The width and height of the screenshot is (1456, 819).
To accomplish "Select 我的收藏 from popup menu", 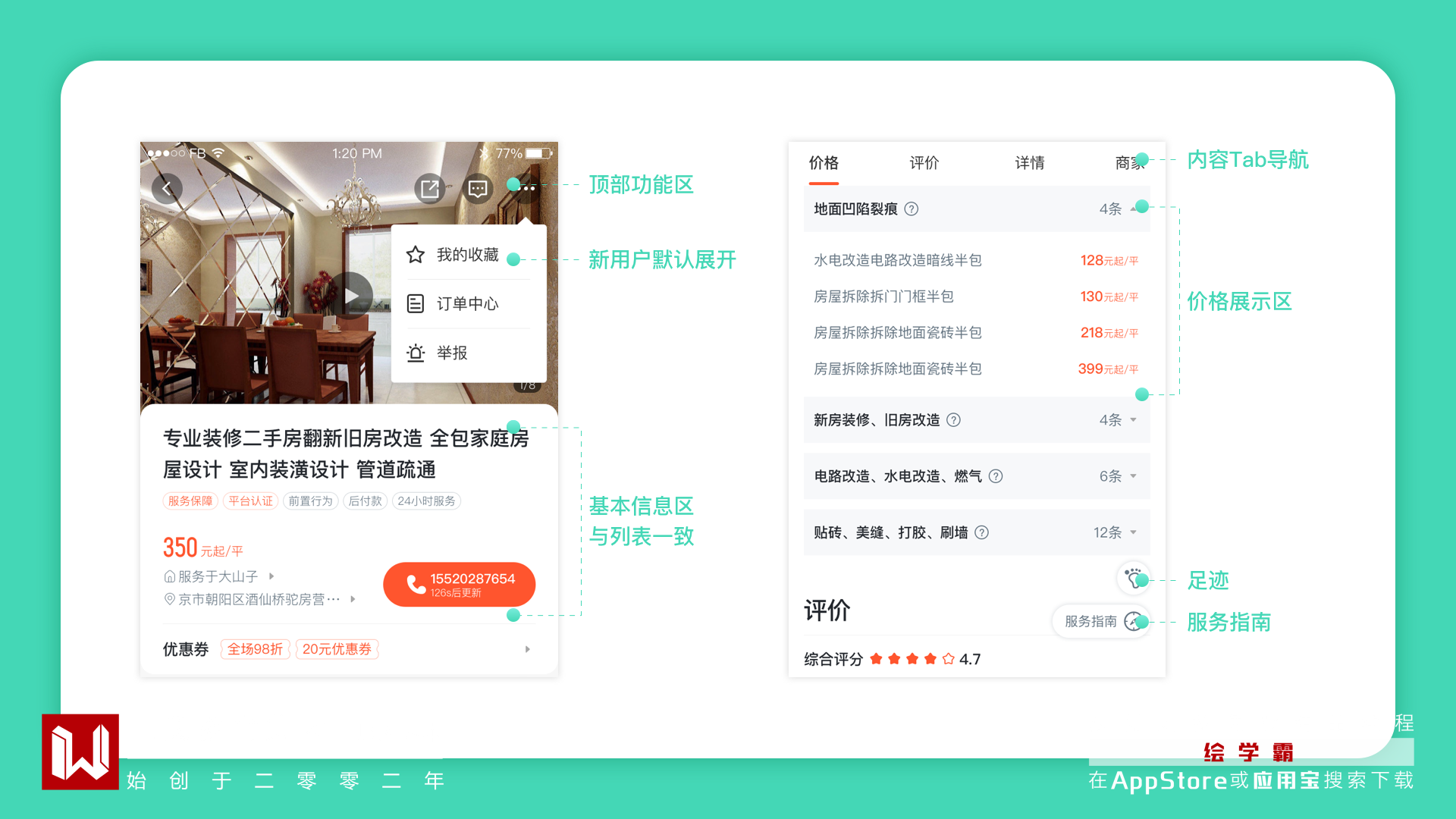I will (x=467, y=255).
